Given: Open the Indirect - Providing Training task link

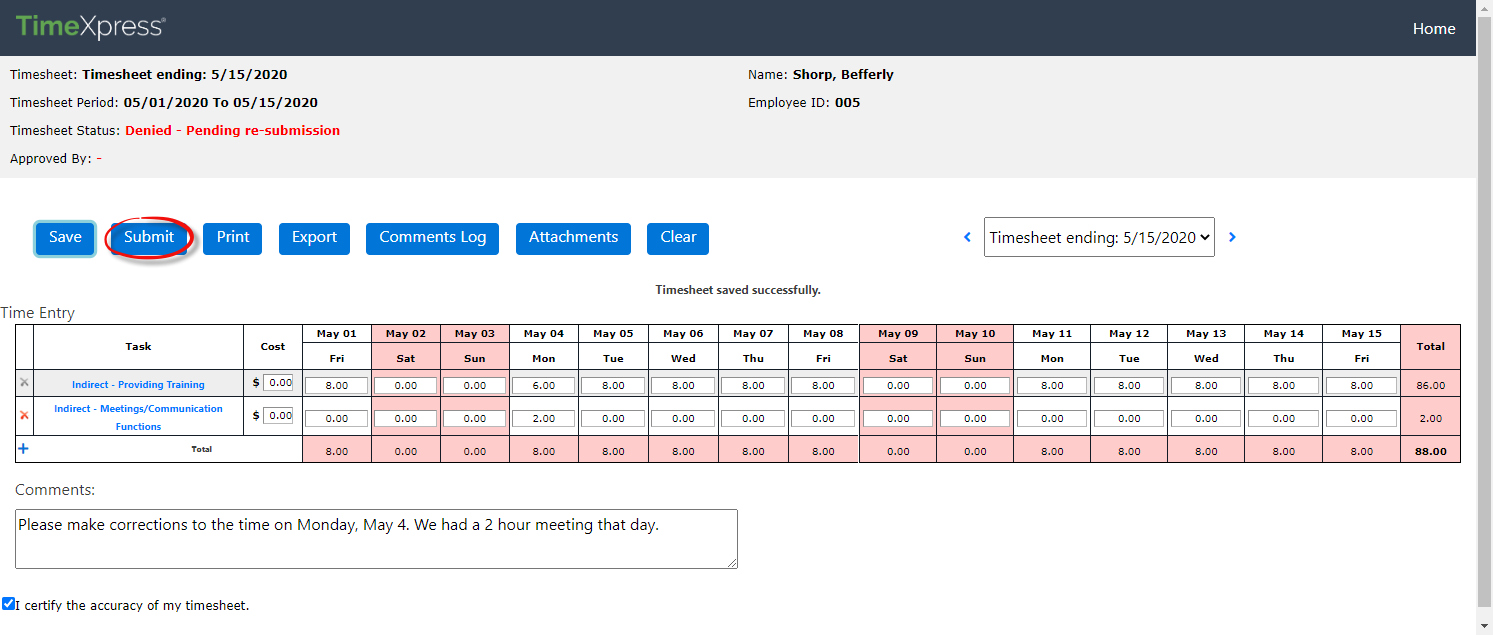Looking at the screenshot, I should (137, 384).
